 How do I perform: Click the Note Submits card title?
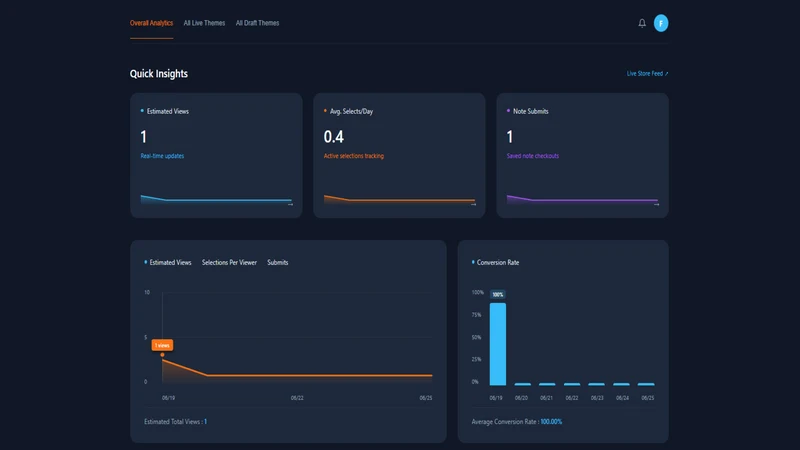pyautogui.click(x=531, y=111)
